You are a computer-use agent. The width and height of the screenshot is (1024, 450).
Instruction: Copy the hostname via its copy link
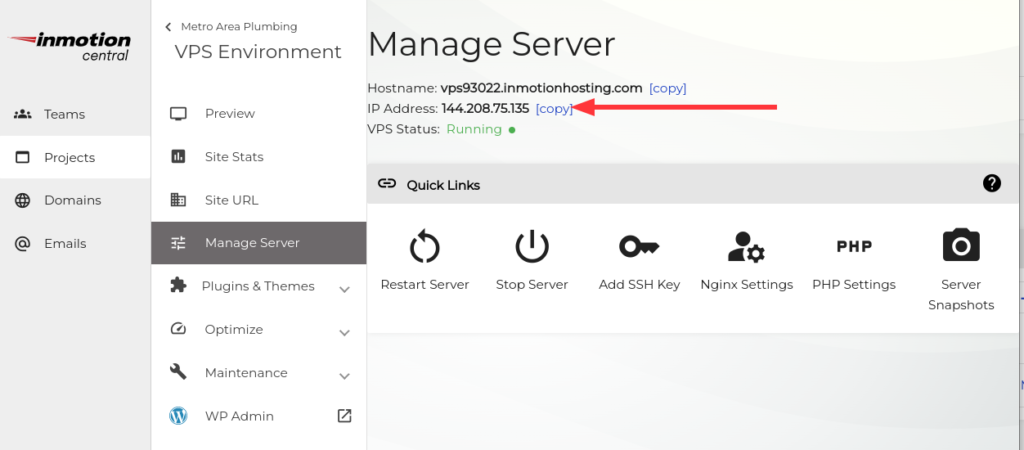667,88
